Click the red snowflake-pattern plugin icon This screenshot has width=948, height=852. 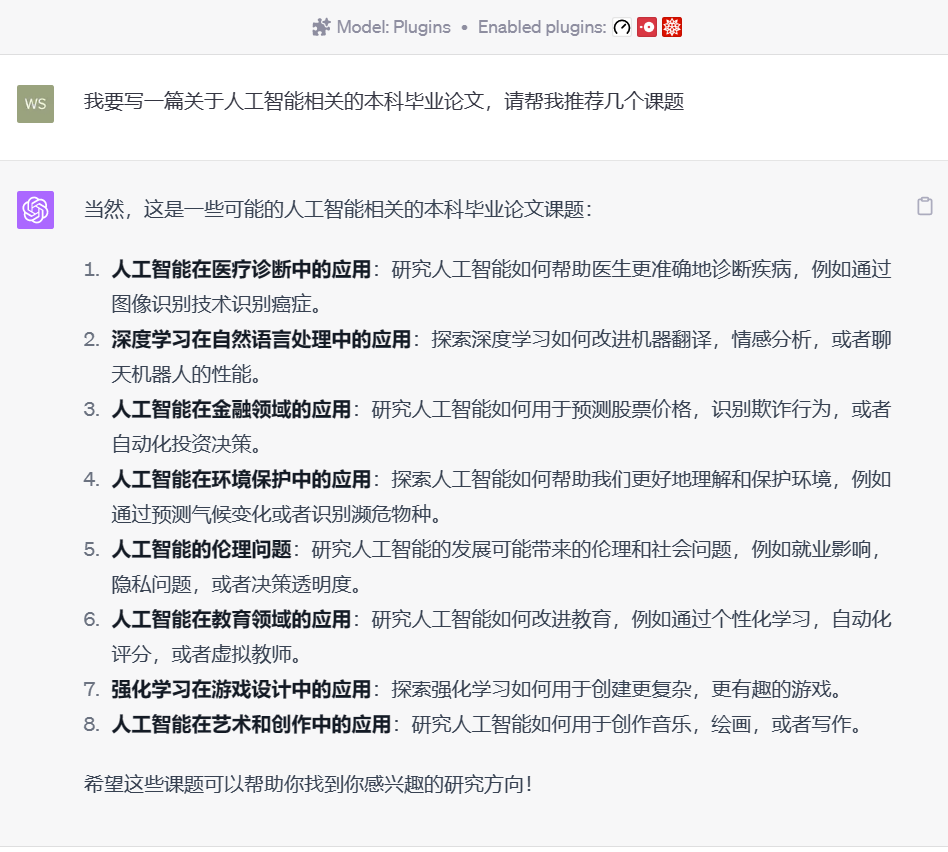672,27
